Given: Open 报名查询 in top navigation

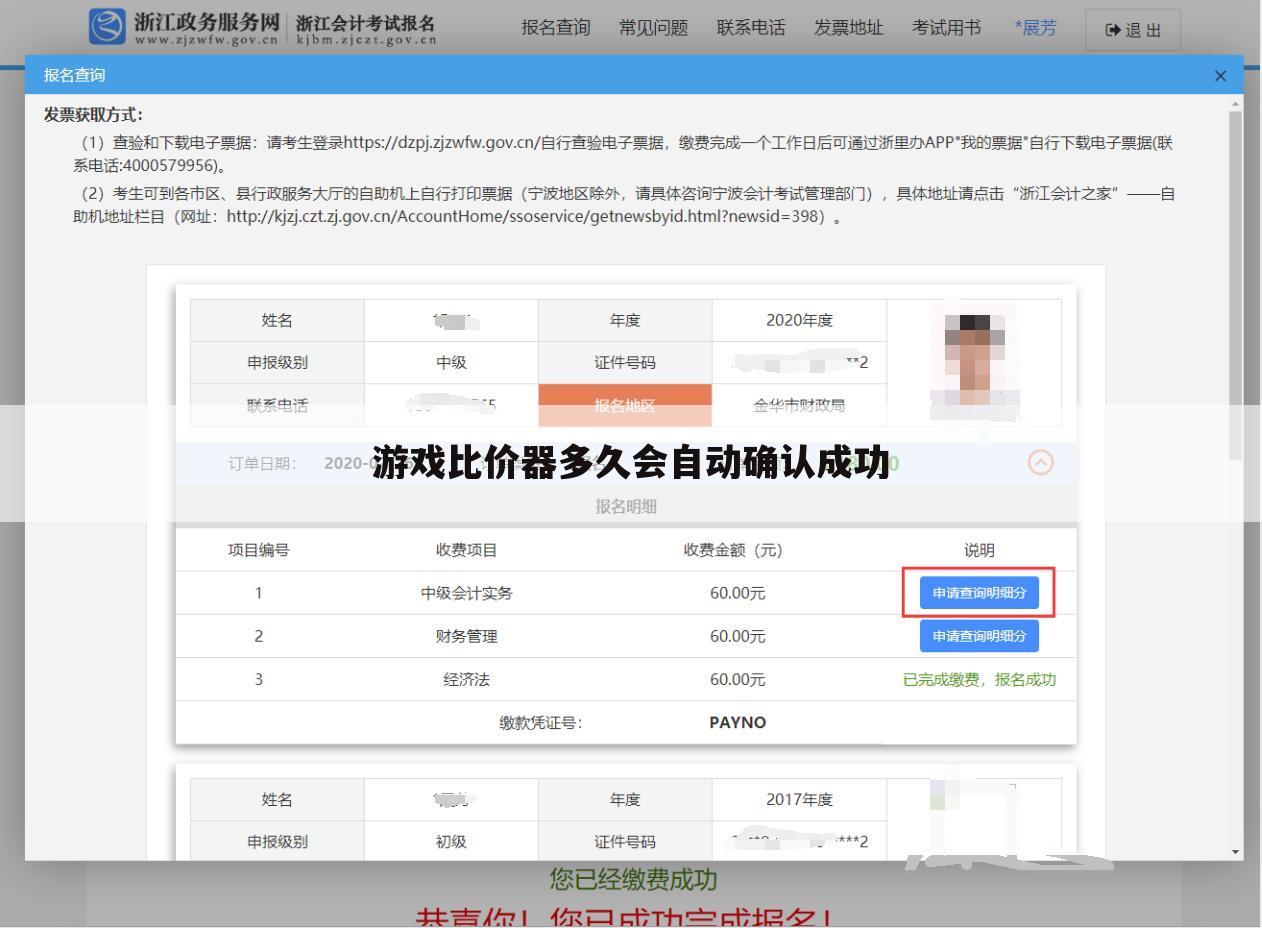Looking at the screenshot, I should click(556, 28).
